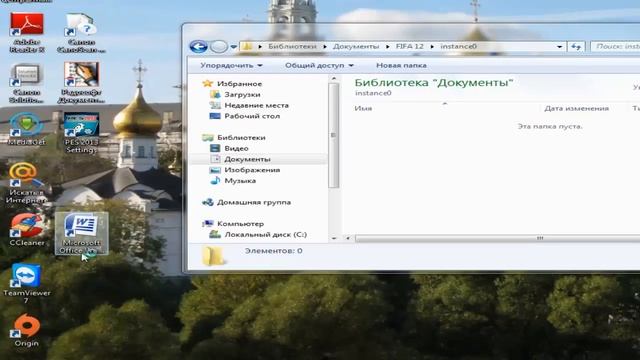Viewport: 640px width, 360px height.
Task: Click the folder icon in details pane
Action: pos(213,256)
